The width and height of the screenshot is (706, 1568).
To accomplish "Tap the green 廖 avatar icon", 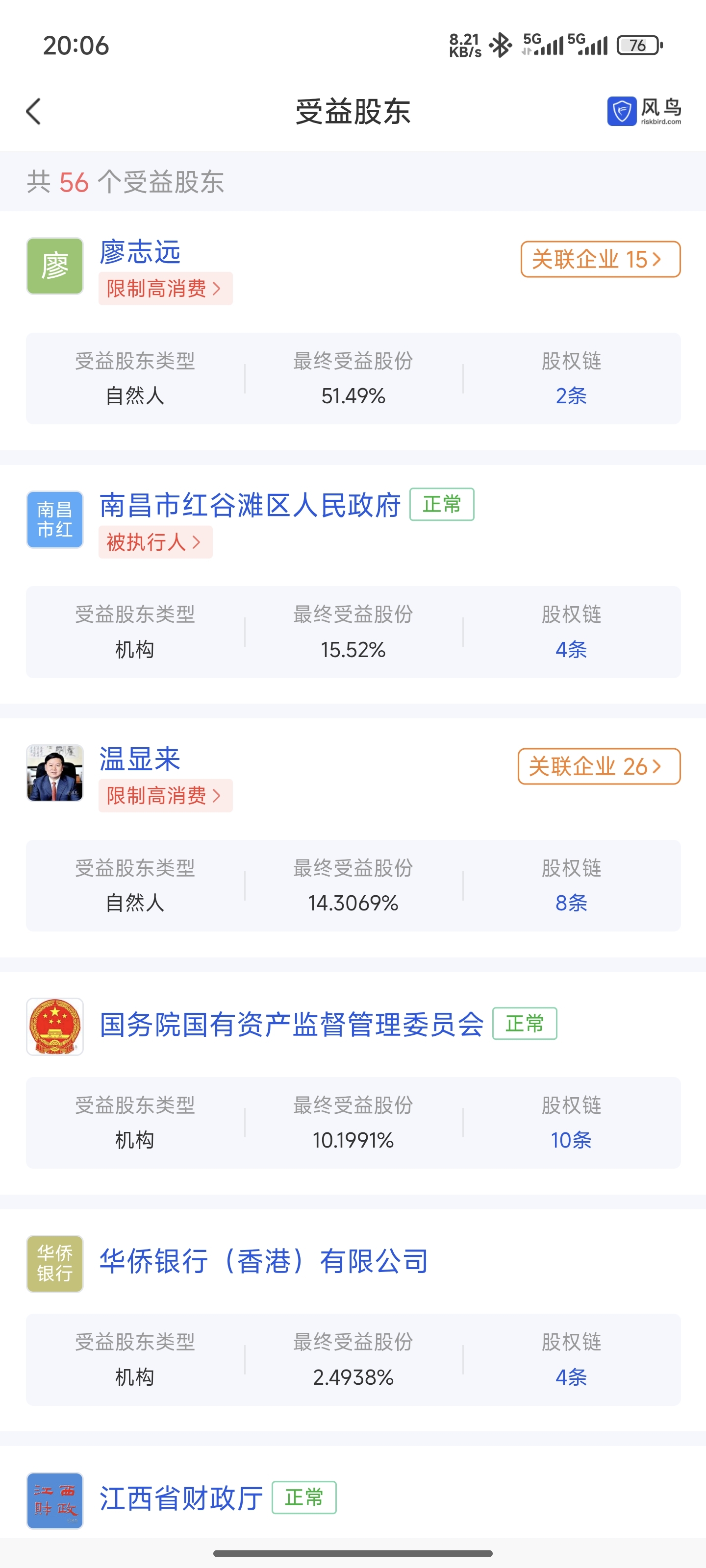I will [55, 266].
